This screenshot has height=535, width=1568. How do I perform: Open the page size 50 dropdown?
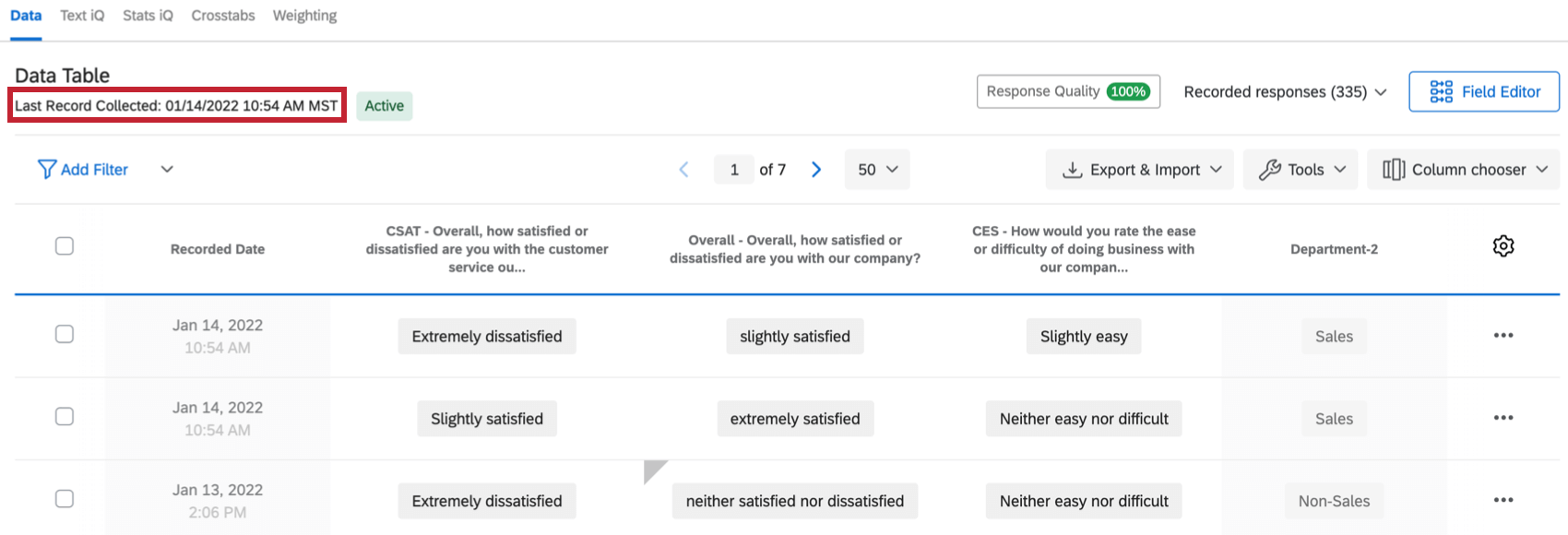point(876,169)
